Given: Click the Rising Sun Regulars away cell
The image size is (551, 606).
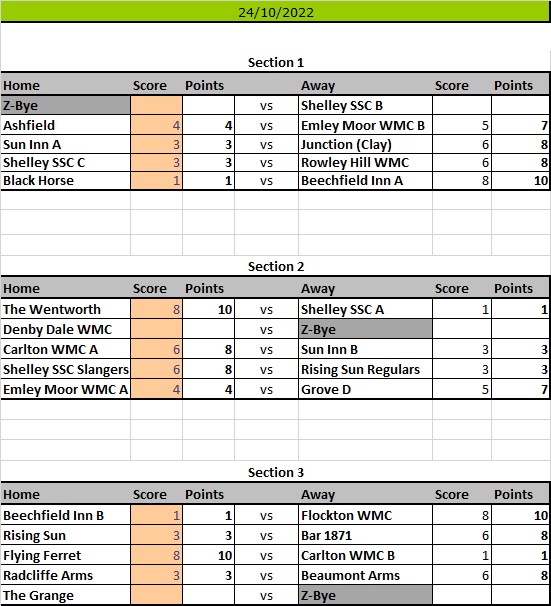Looking at the screenshot, I should coord(365,369).
